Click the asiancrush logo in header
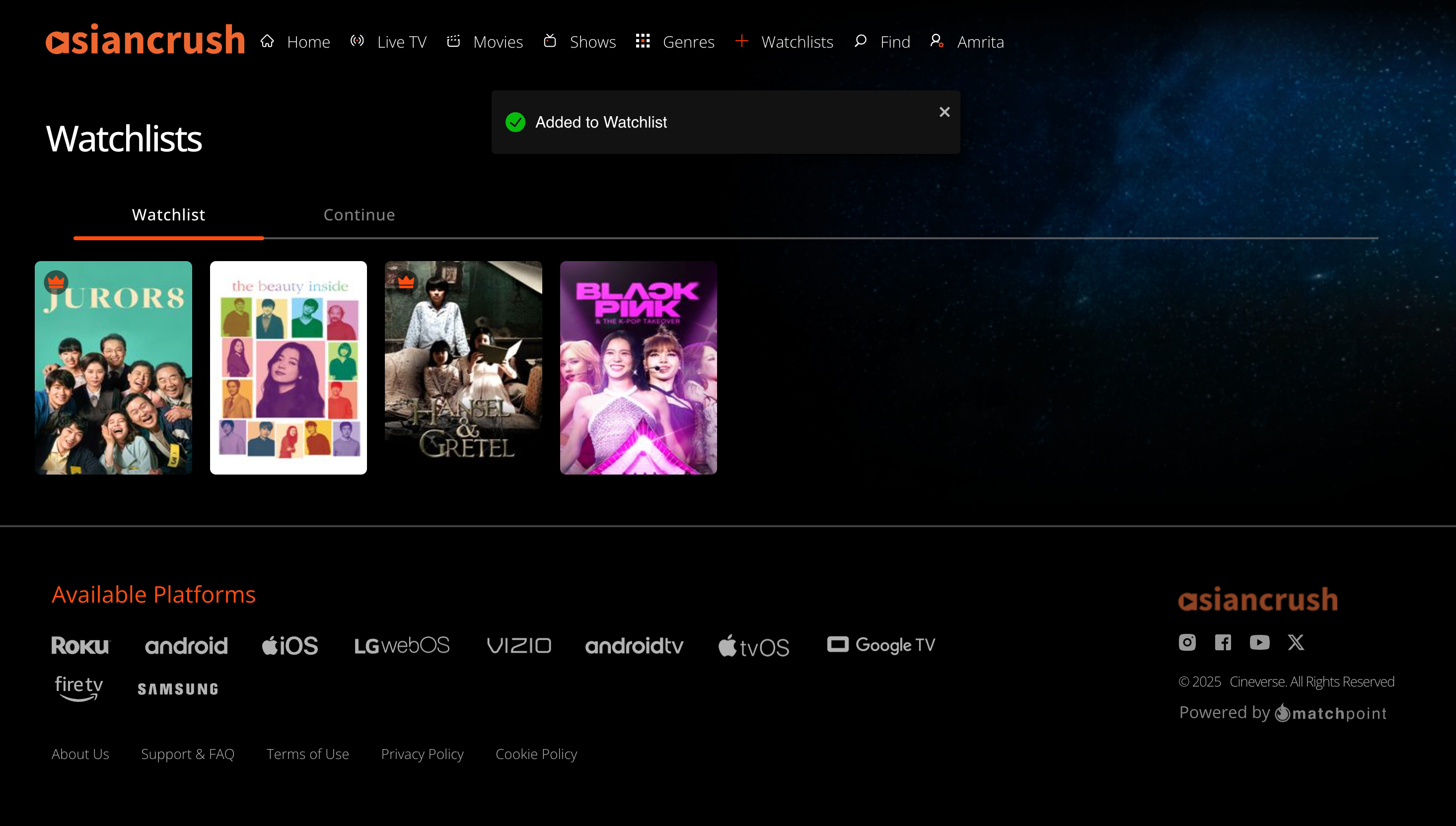Image resolution: width=1456 pixels, height=826 pixels. point(146,39)
